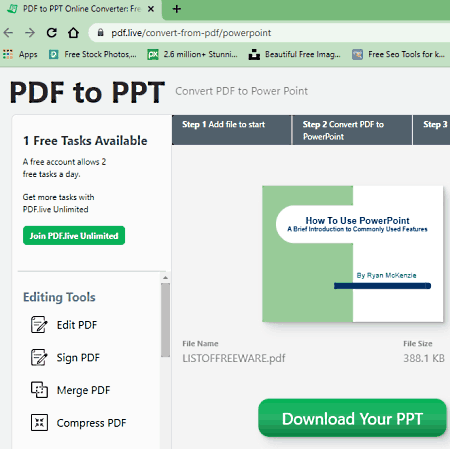
Task: Click the pdf.live URL in address bar
Action: (191, 33)
